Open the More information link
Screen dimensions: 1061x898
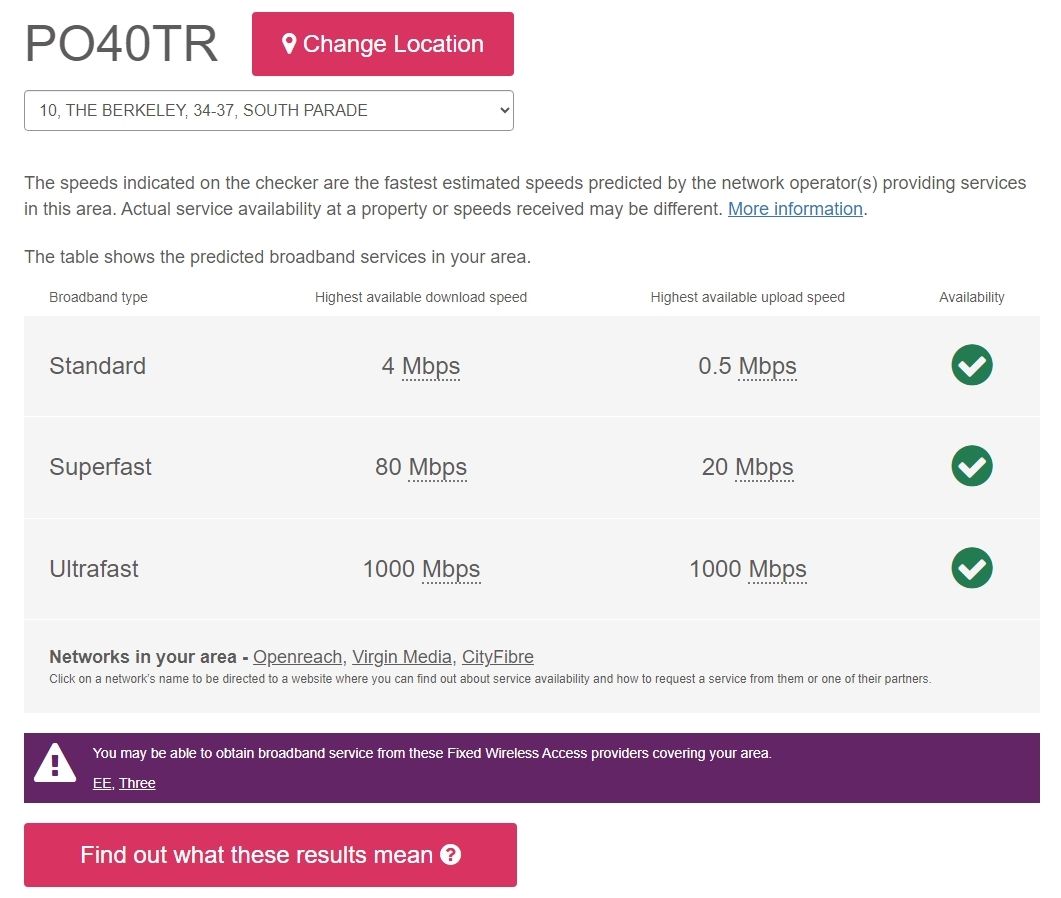click(795, 209)
